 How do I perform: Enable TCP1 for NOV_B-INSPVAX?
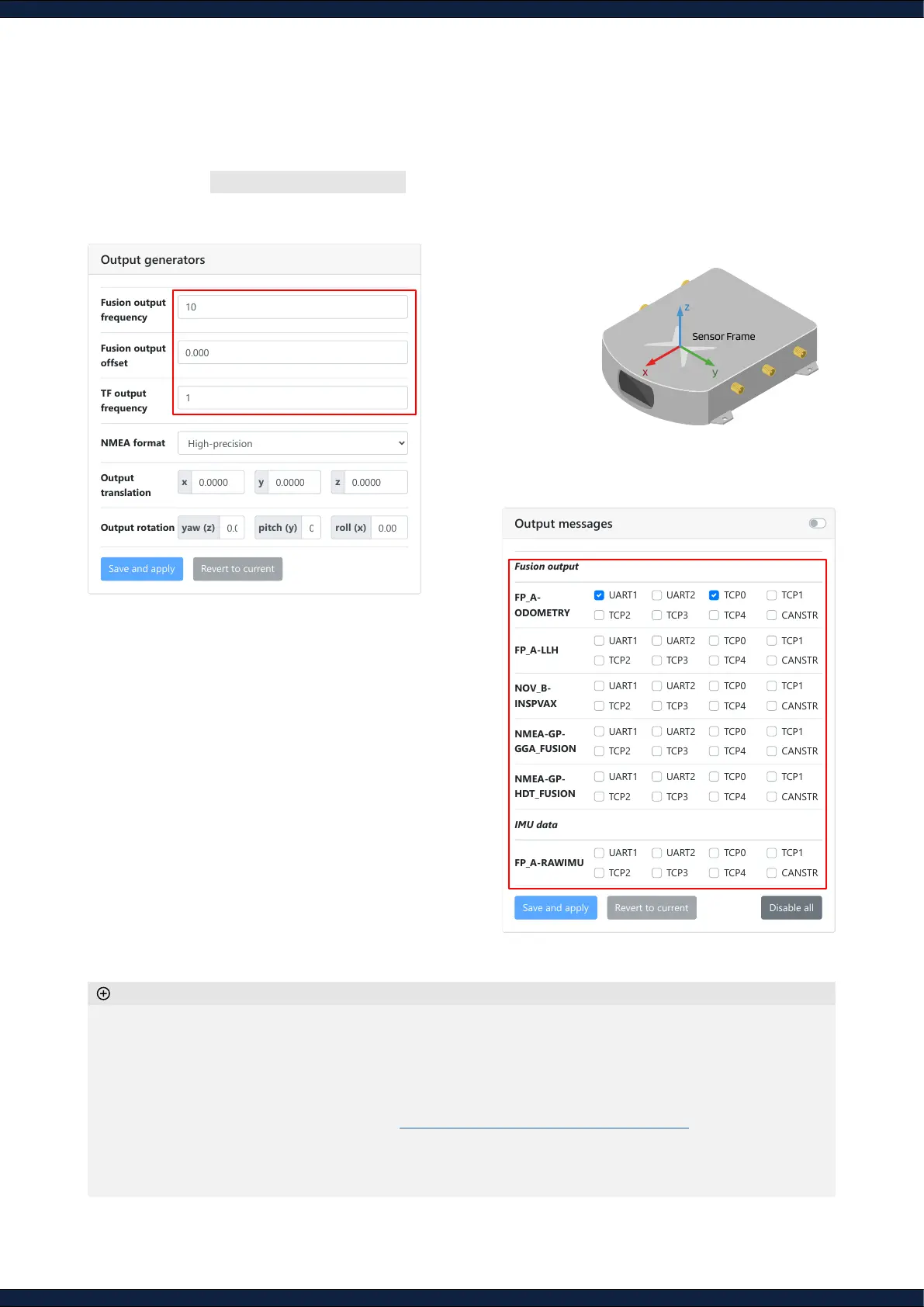pos(771,686)
